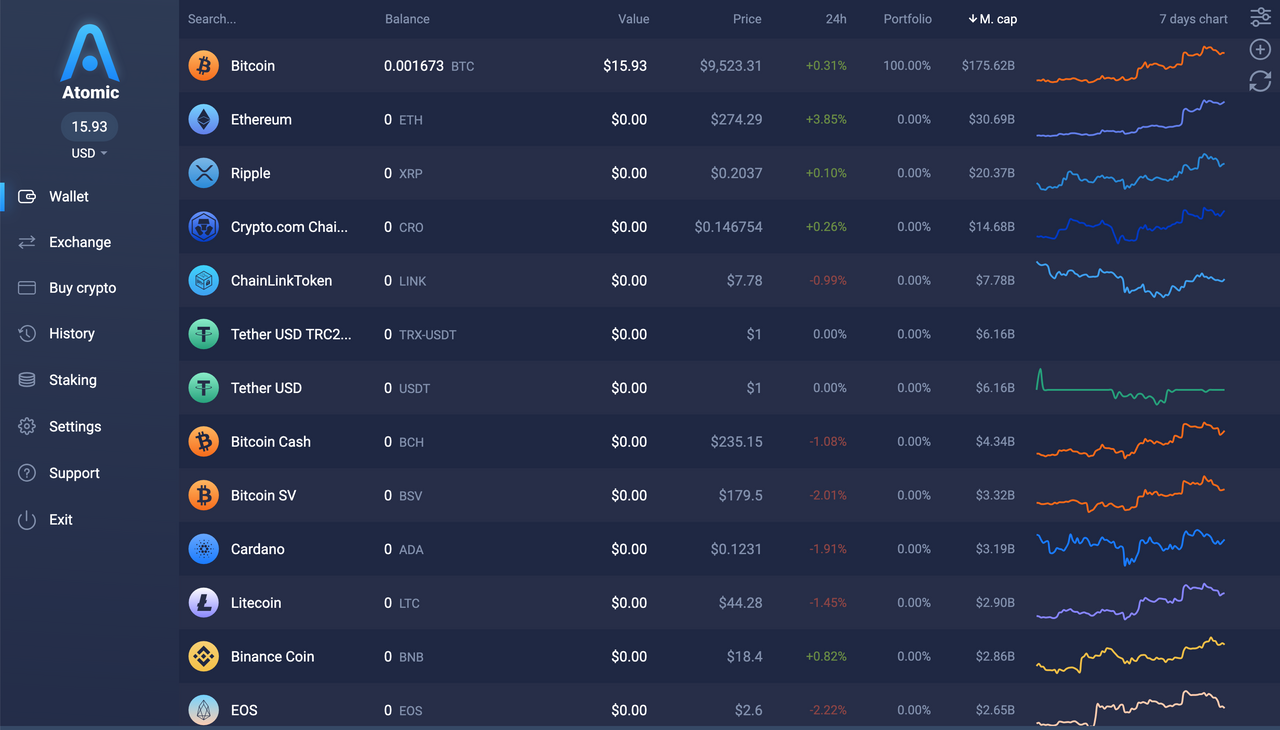
Task: Select the Tether USD TRC2... name label
Action: 291,334
